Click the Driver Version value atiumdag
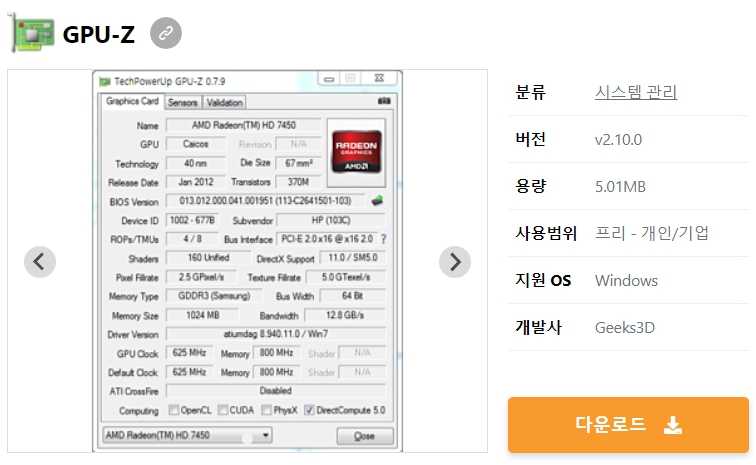The width and height of the screenshot is (756, 465). coord(276,334)
